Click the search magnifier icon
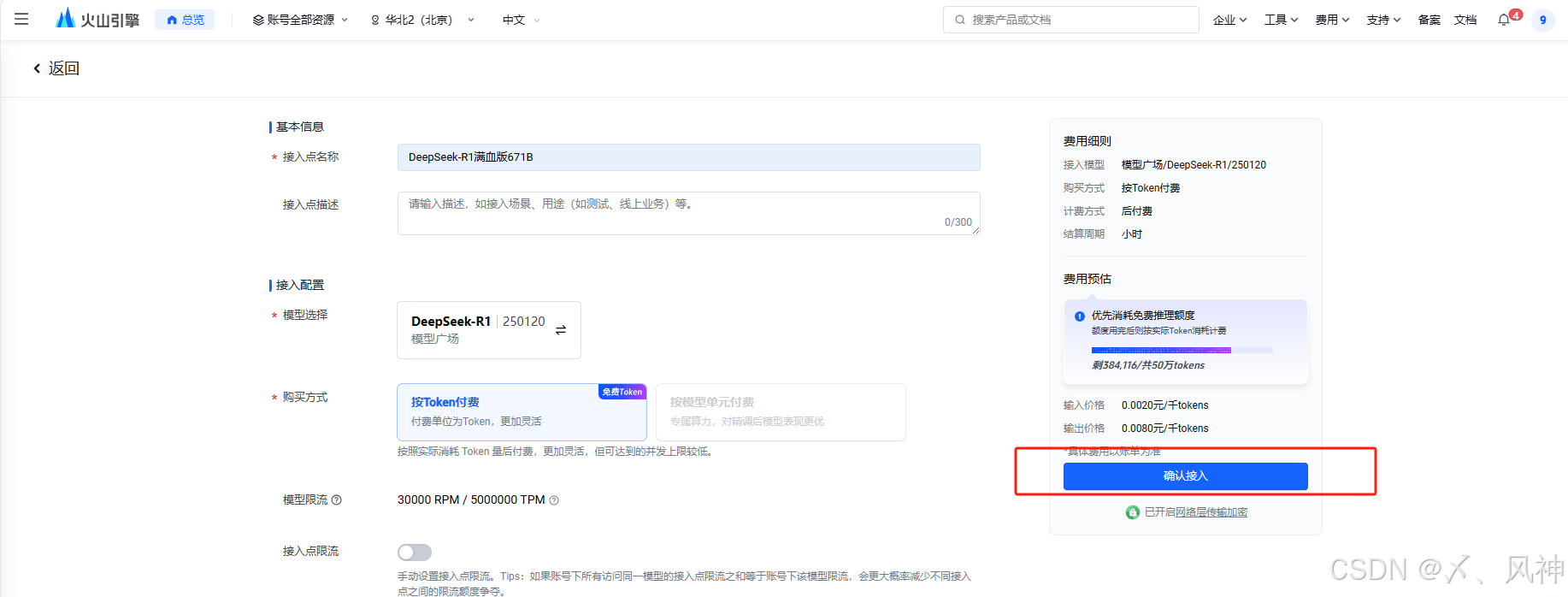Viewport: 1568px width, 597px height. pyautogui.click(x=960, y=20)
